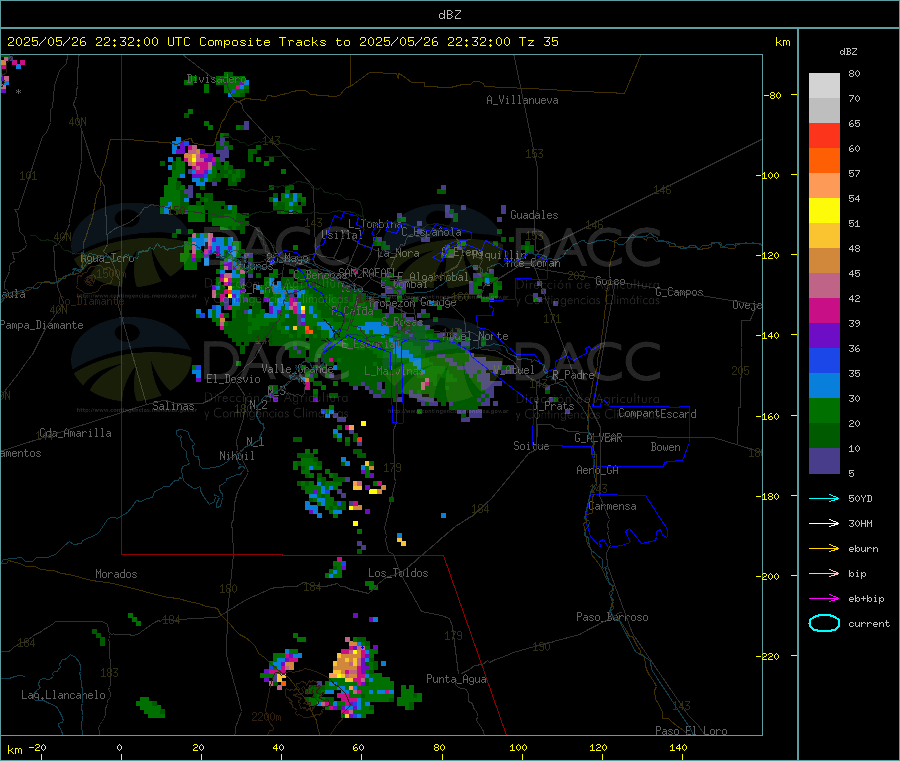Click the Nihuil place label
The image size is (900, 761).
point(236,456)
